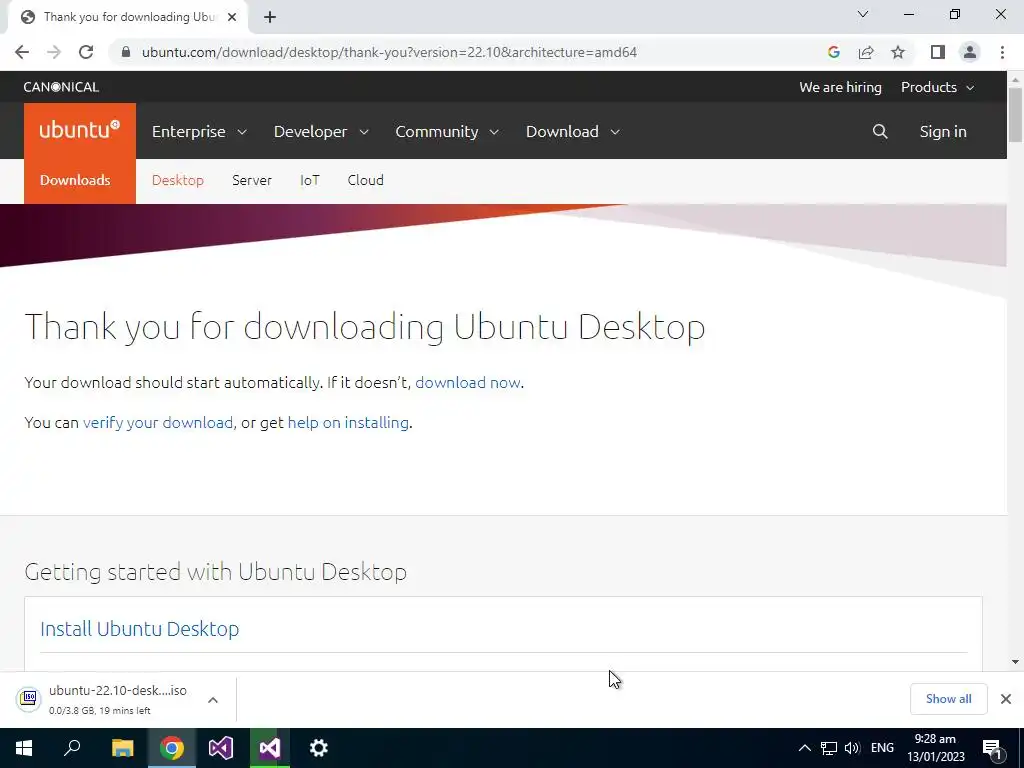Close the downloads bar

1006,699
